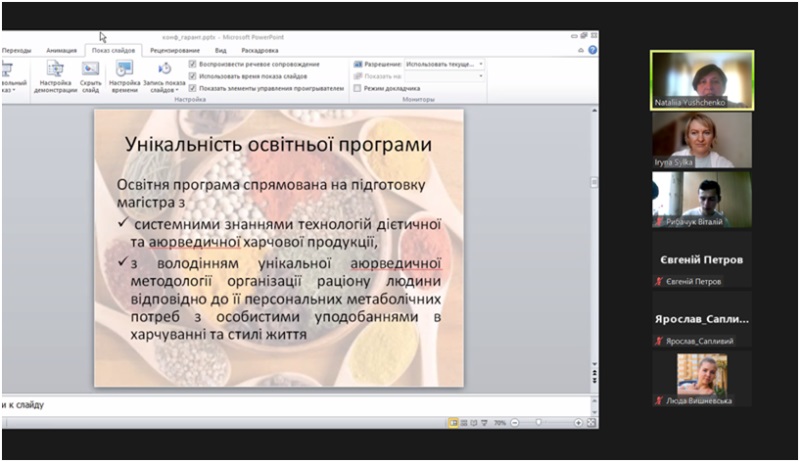The image size is (800, 462).
Task: Open the Анимация ribbon tab
Action: [62, 49]
